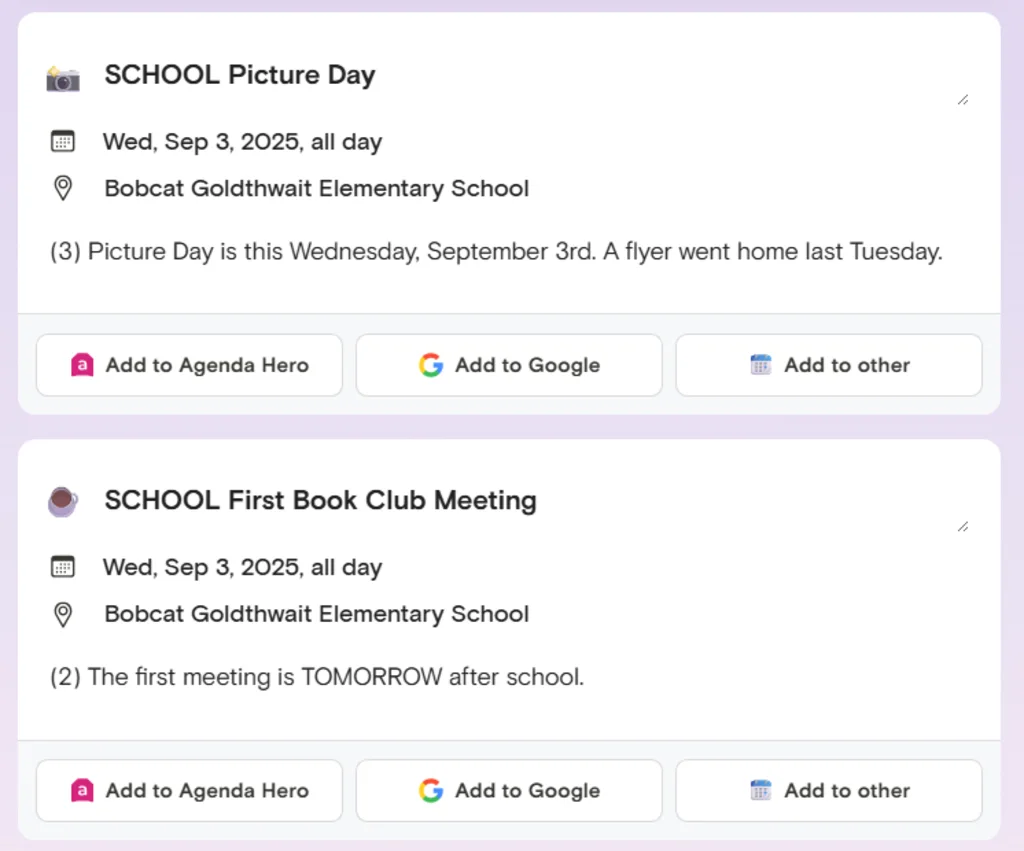
Task: Add Picture Day to other calendar
Action: coord(829,365)
